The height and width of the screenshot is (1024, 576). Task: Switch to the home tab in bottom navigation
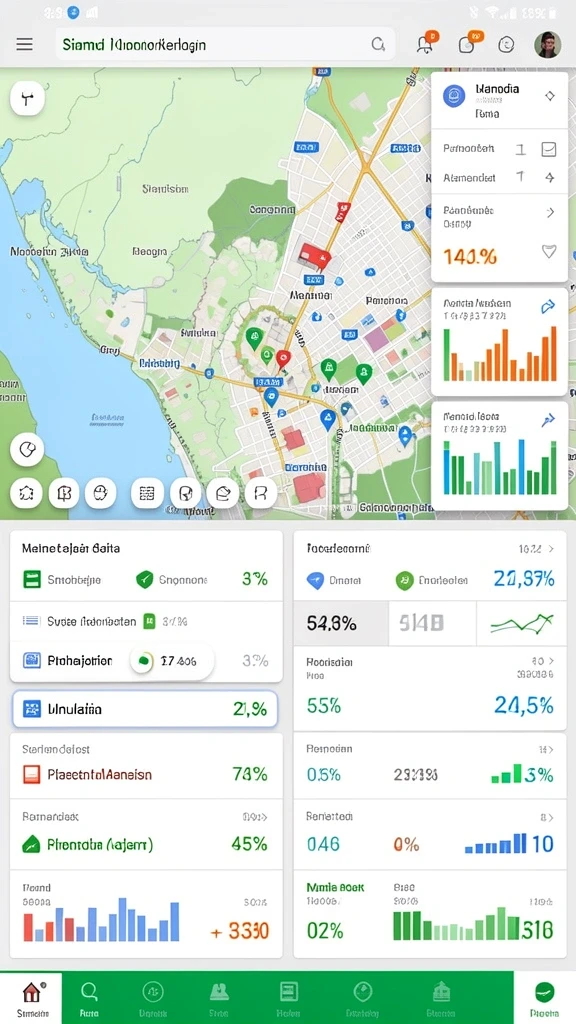31,997
